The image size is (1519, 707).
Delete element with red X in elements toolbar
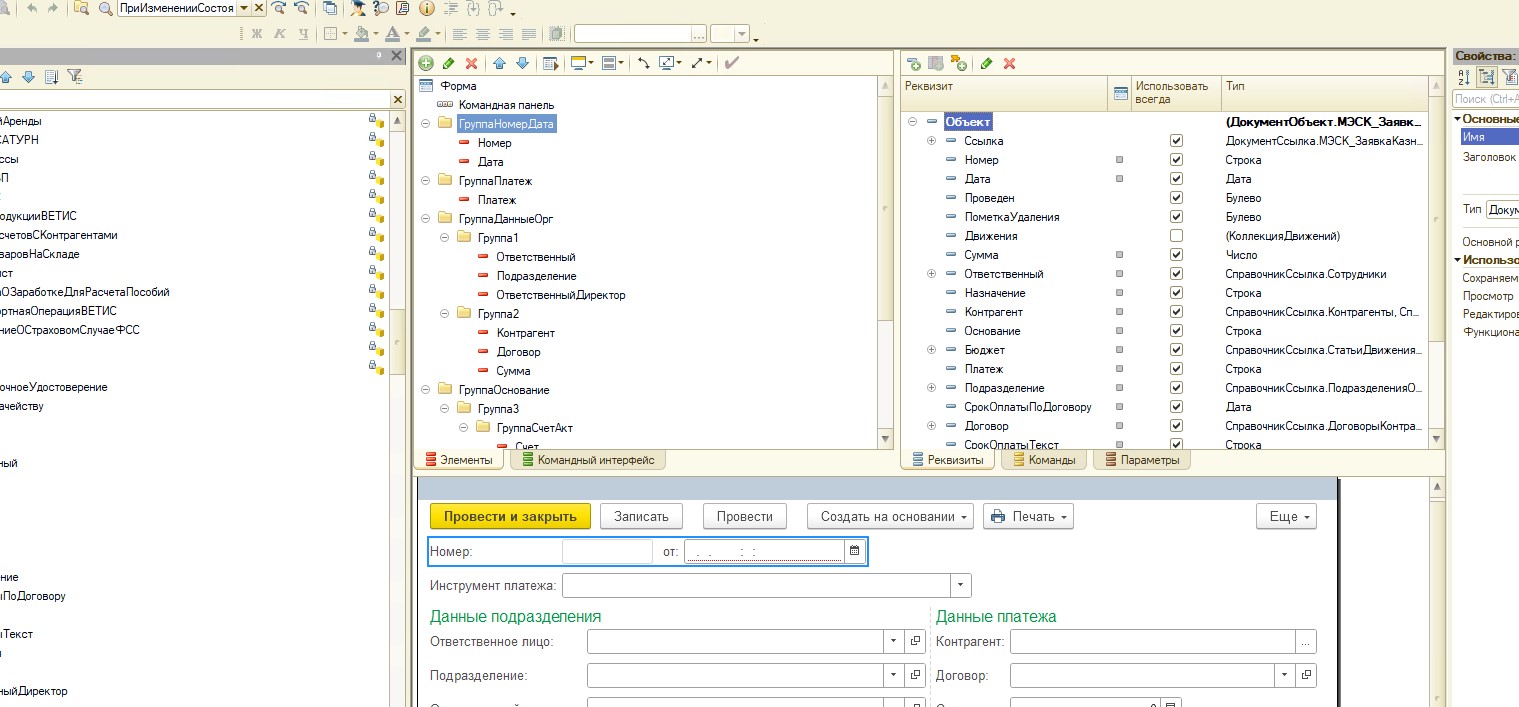471,63
